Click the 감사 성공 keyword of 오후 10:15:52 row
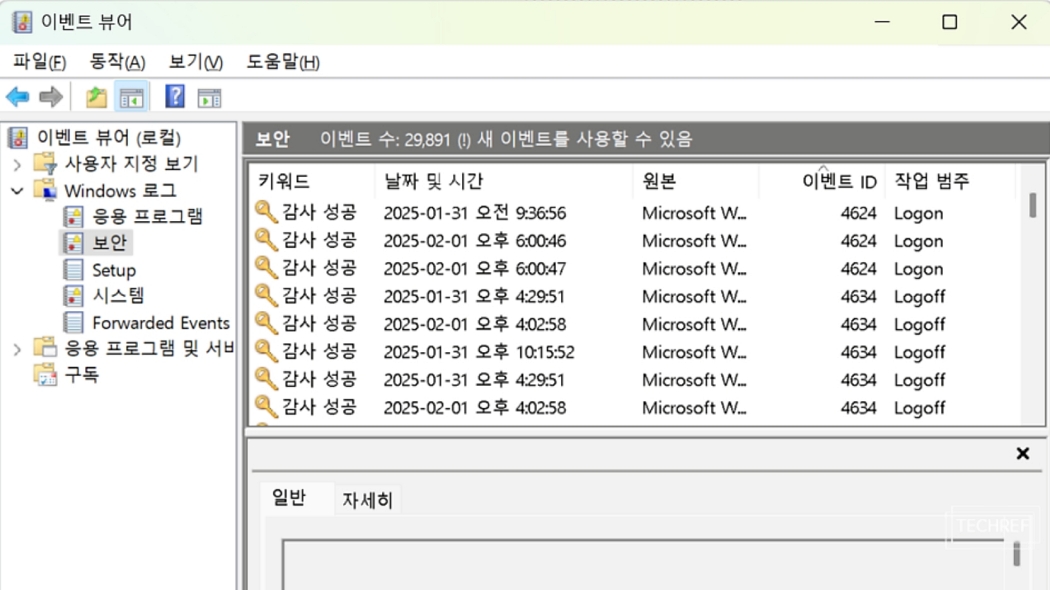This screenshot has height=590, width=1050. pos(319,352)
